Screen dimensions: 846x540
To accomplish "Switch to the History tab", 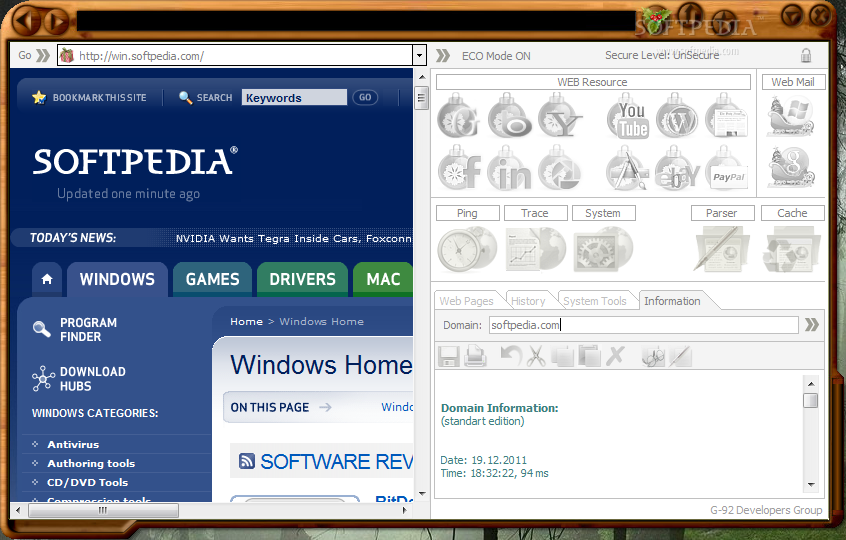I will coord(528,301).
